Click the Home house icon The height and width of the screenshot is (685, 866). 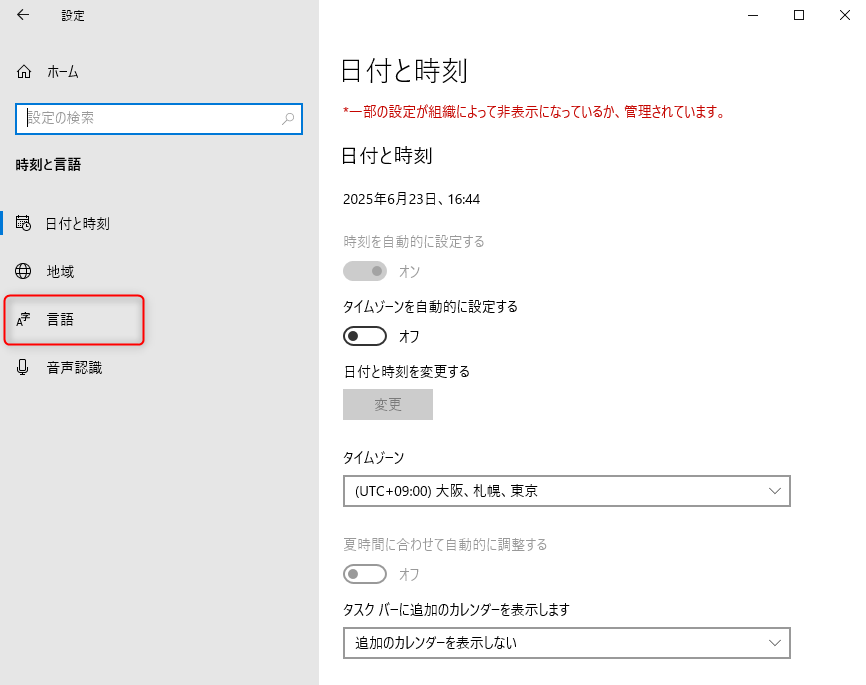click(24, 72)
